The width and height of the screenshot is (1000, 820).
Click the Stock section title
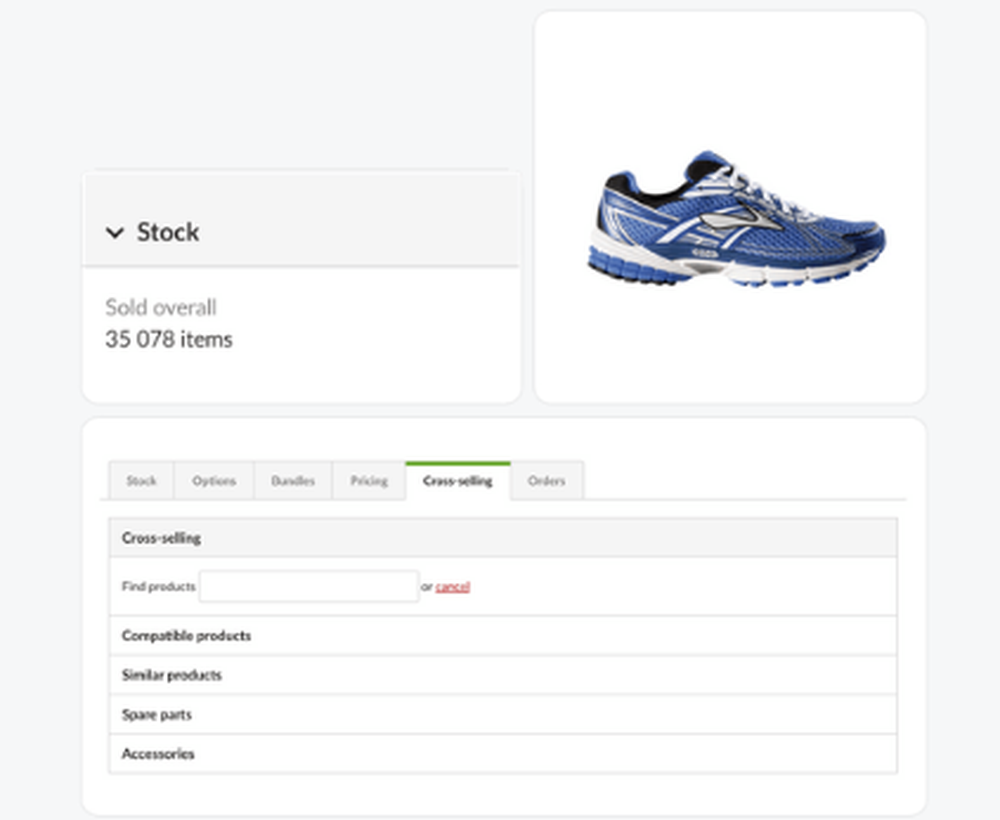(168, 232)
